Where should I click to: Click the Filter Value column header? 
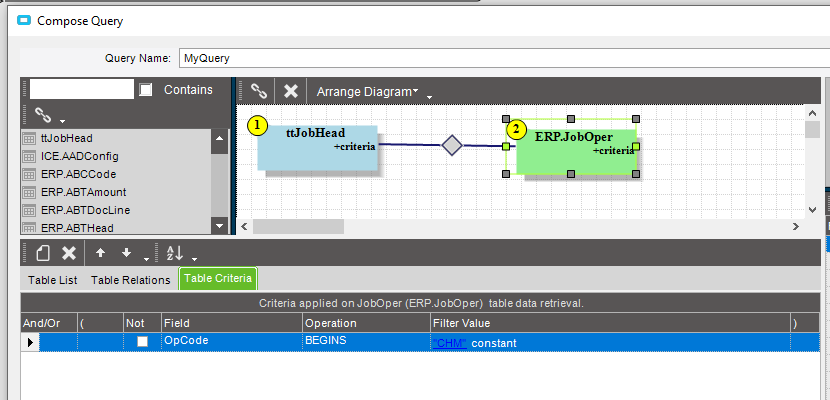[610, 323]
